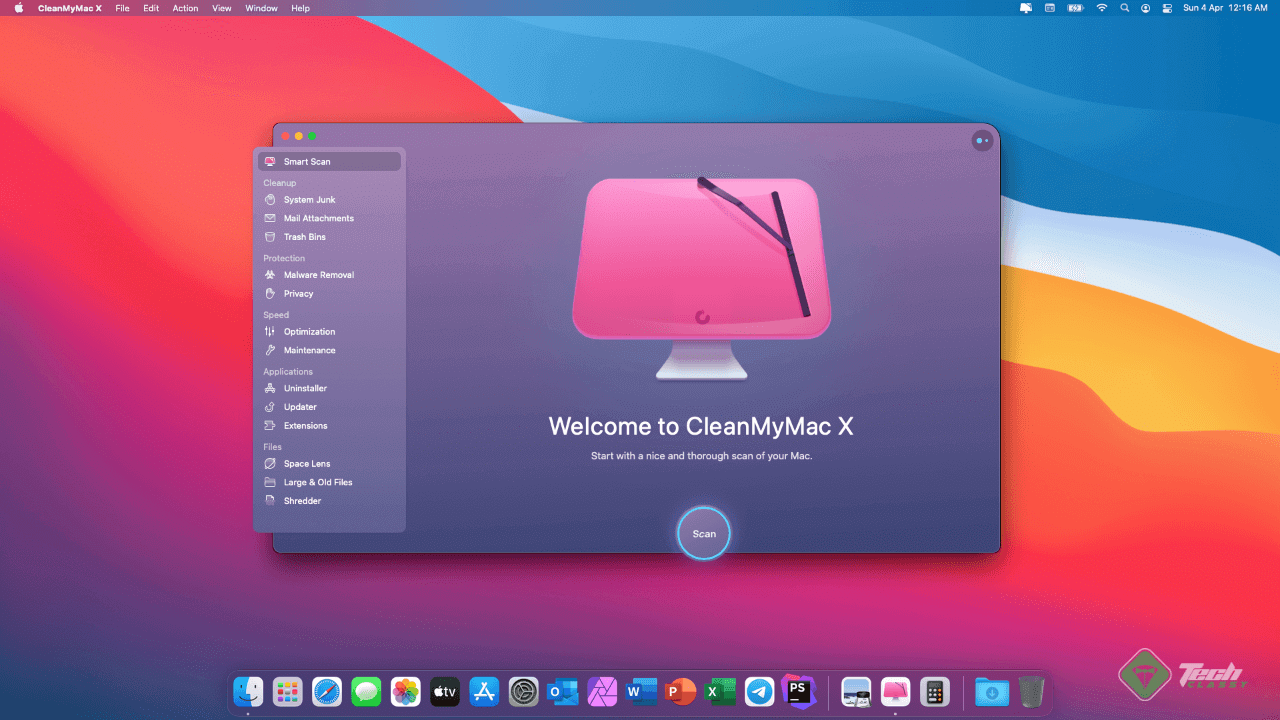Open the Maintenance module
This screenshot has height=720, width=1280.
tap(308, 350)
